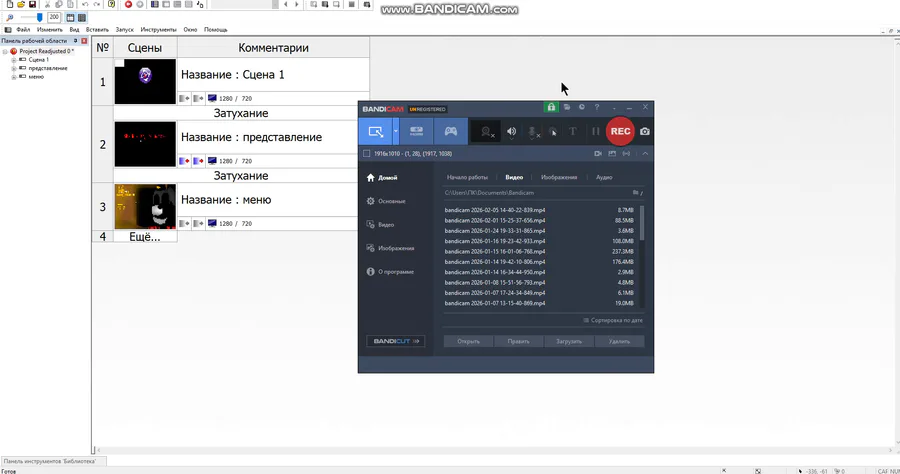The height and width of the screenshot is (474, 900).
Task: Click the Cut scissors icon
Action: coord(48,4)
